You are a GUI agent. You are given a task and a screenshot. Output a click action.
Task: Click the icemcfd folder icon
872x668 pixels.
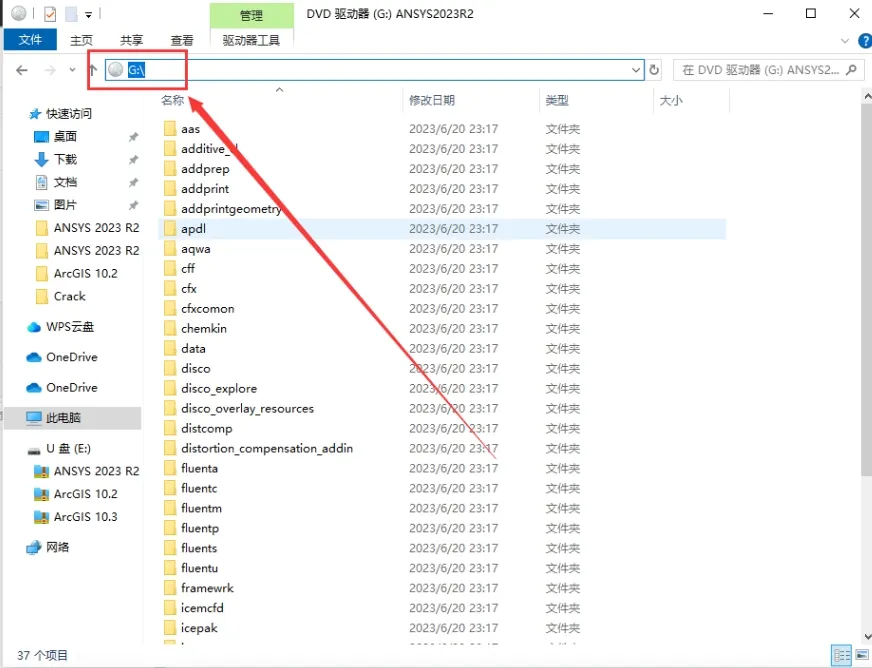coord(170,608)
